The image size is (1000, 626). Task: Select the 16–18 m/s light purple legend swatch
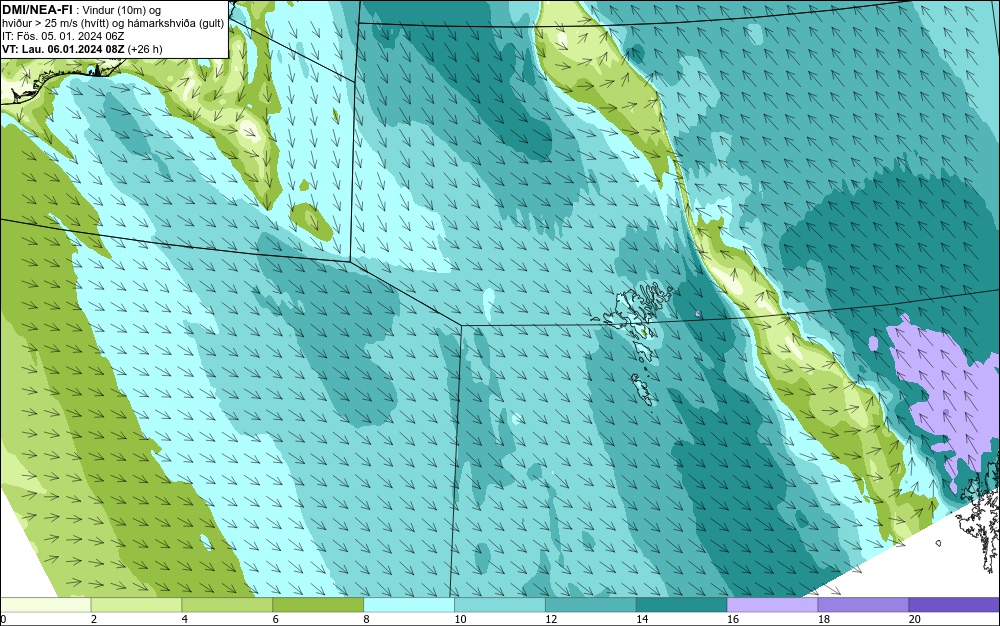click(772, 605)
